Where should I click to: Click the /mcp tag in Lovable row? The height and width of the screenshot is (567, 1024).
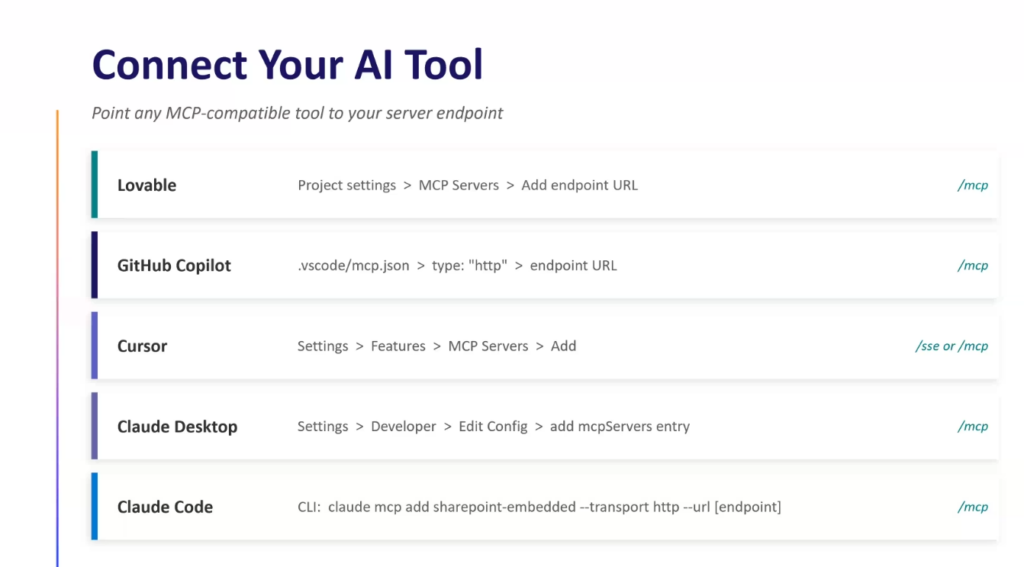(972, 185)
